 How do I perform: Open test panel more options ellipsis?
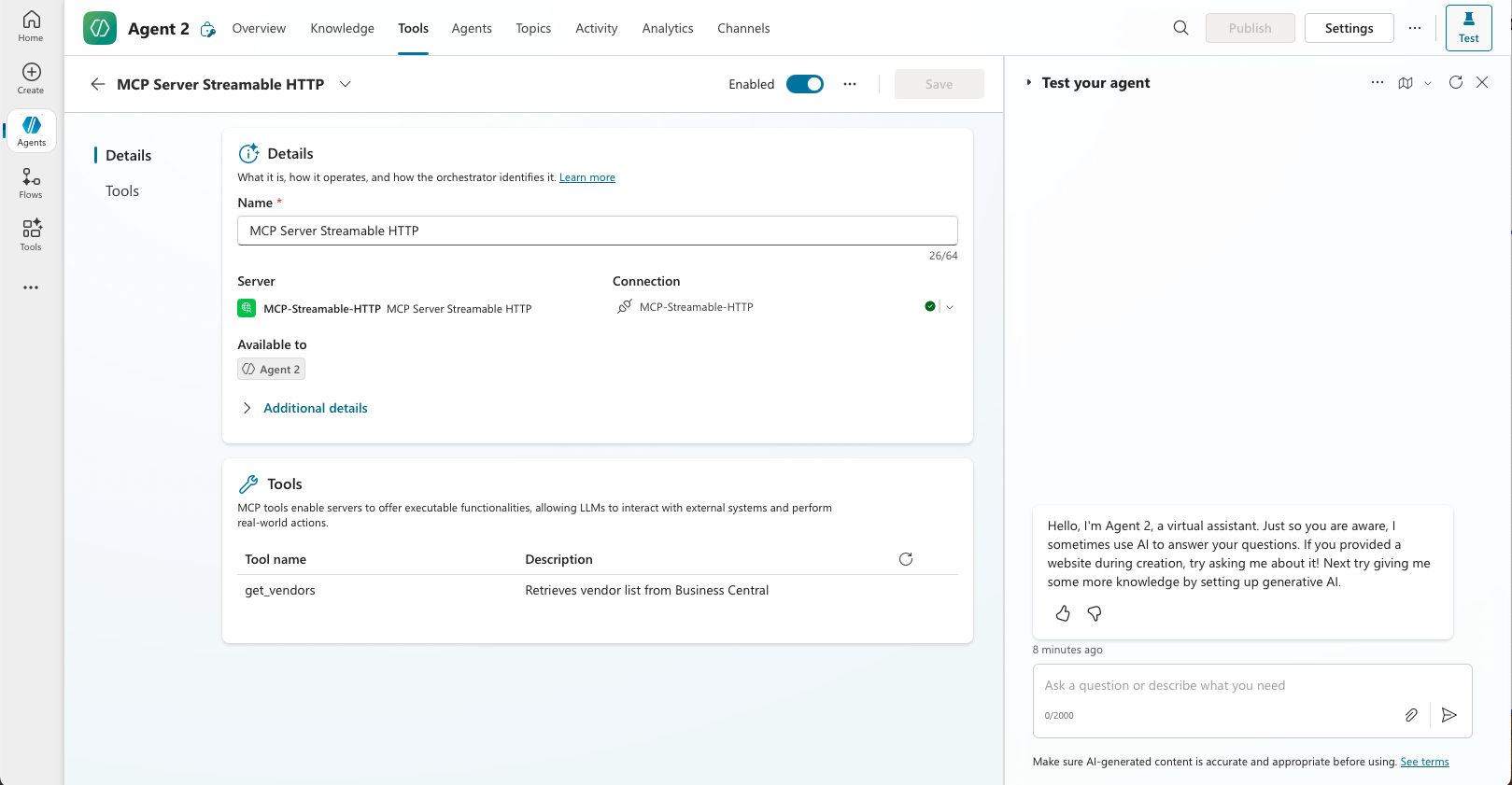1377,82
